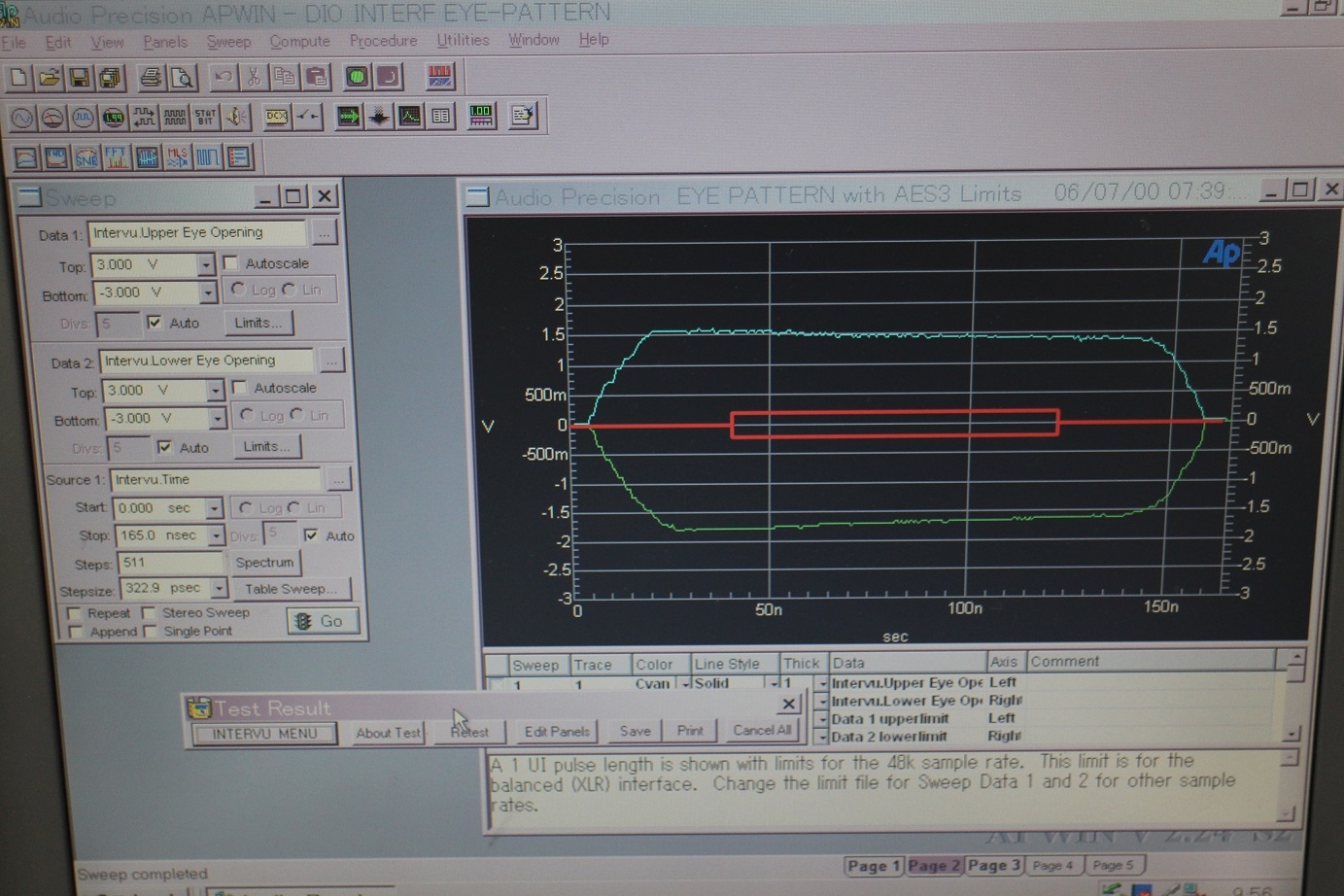Image resolution: width=1344 pixels, height=896 pixels.
Task: Enable the Append checkbox
Action: click(x=76, y=632)
